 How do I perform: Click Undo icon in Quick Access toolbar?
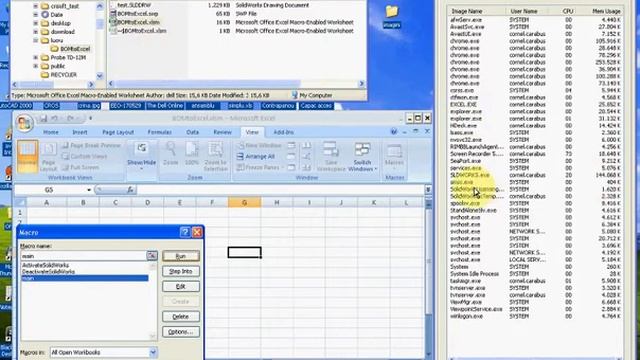[55, 119]
